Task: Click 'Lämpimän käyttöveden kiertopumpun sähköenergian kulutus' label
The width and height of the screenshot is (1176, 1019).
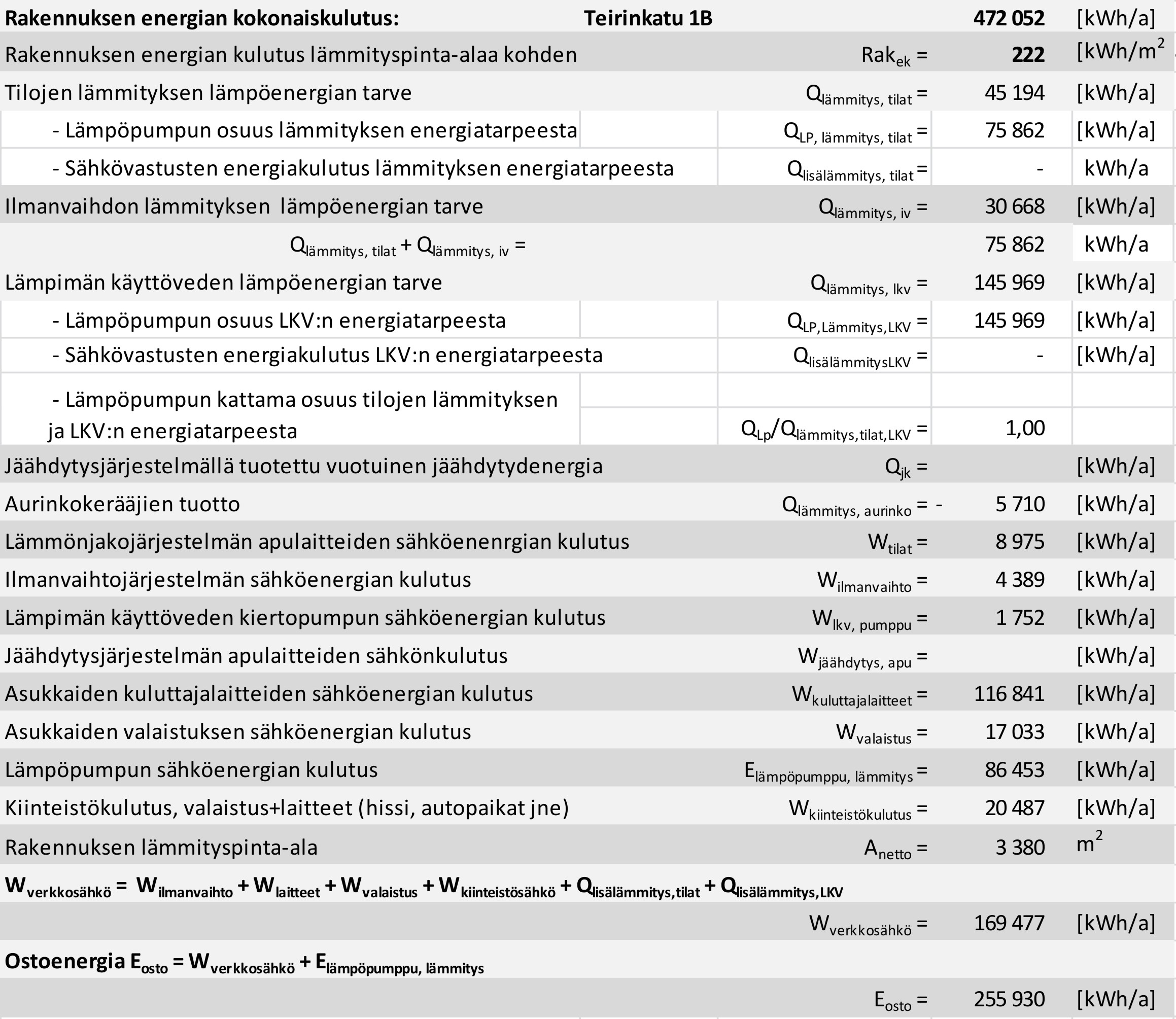Action: pyautogui.click(x=305, y=618)
